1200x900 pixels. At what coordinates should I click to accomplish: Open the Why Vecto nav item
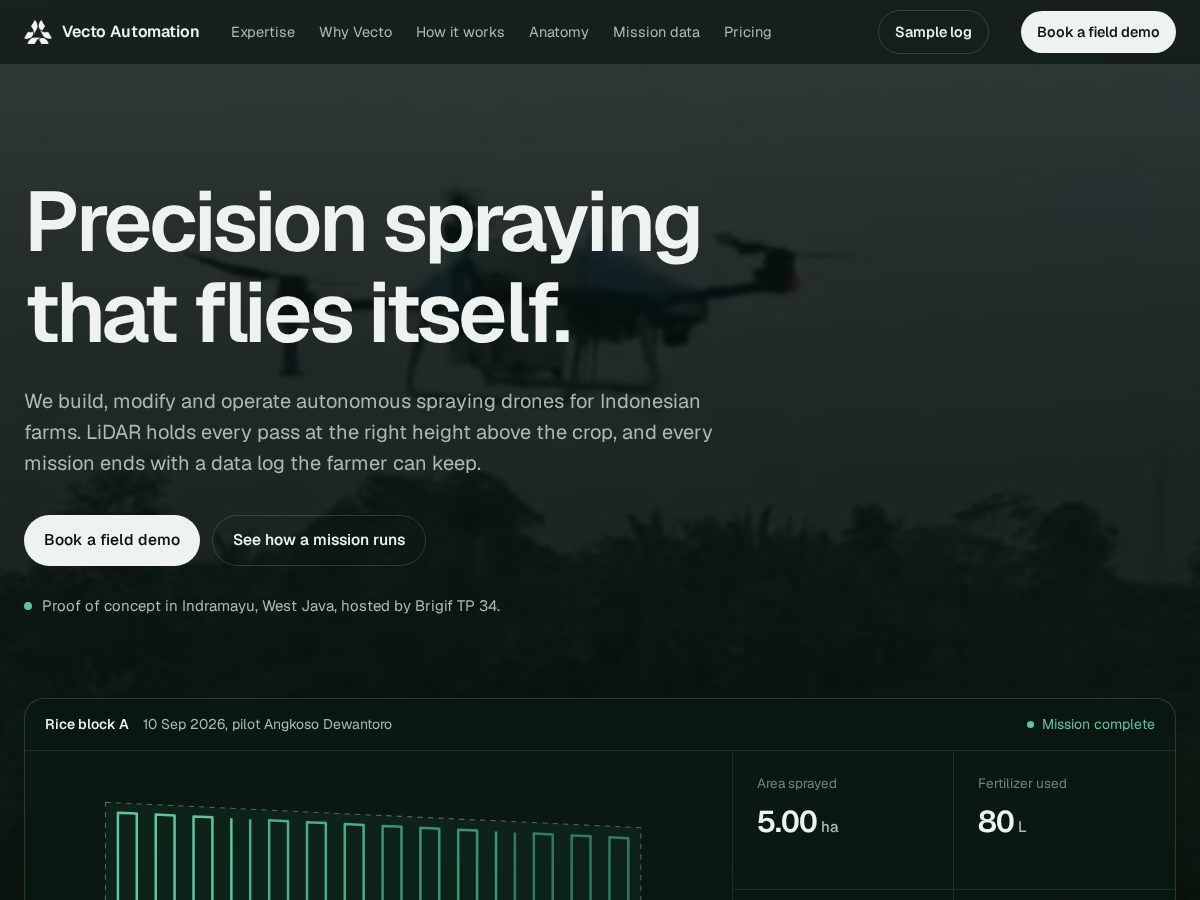point(355,32)
